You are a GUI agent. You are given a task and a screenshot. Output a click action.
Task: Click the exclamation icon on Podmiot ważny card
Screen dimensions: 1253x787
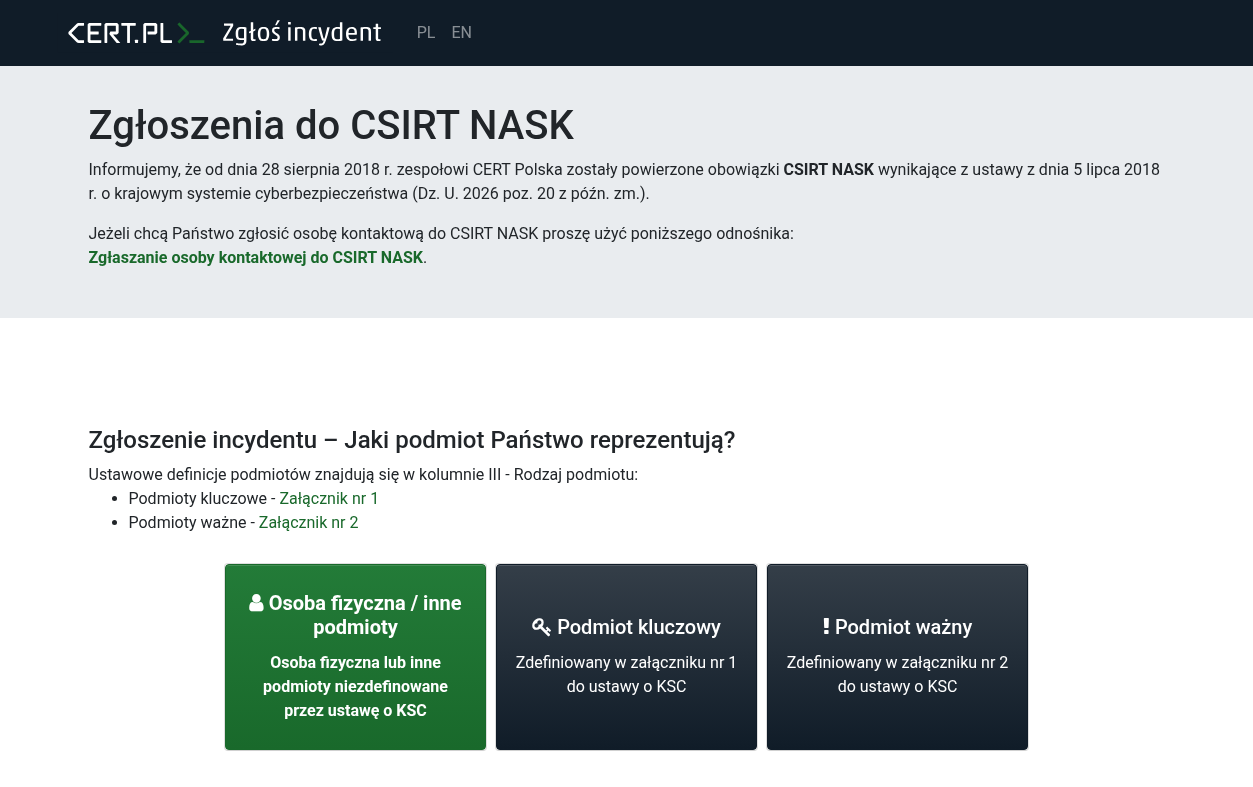(826, 626)
